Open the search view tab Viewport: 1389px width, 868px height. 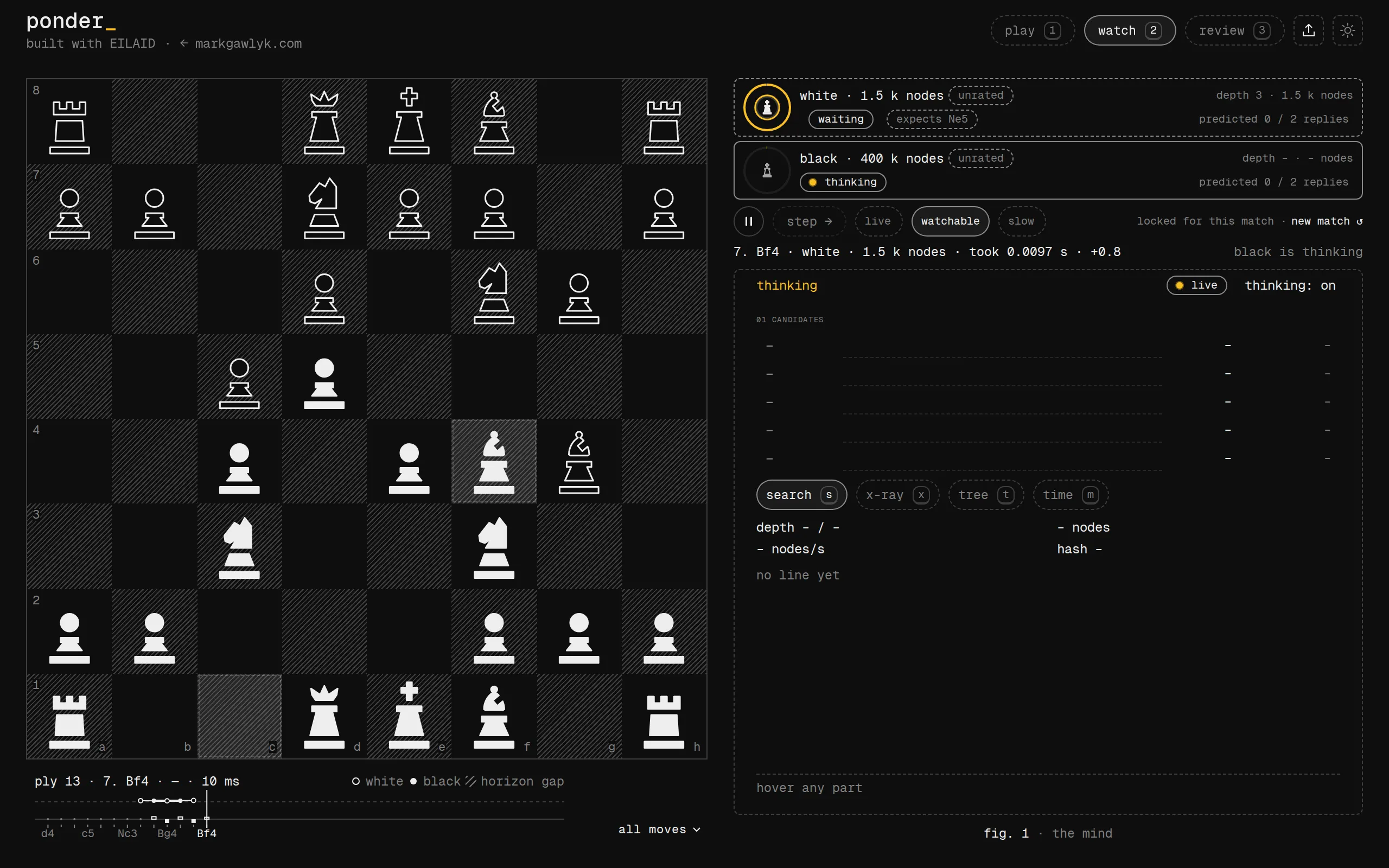coord(801,495)
